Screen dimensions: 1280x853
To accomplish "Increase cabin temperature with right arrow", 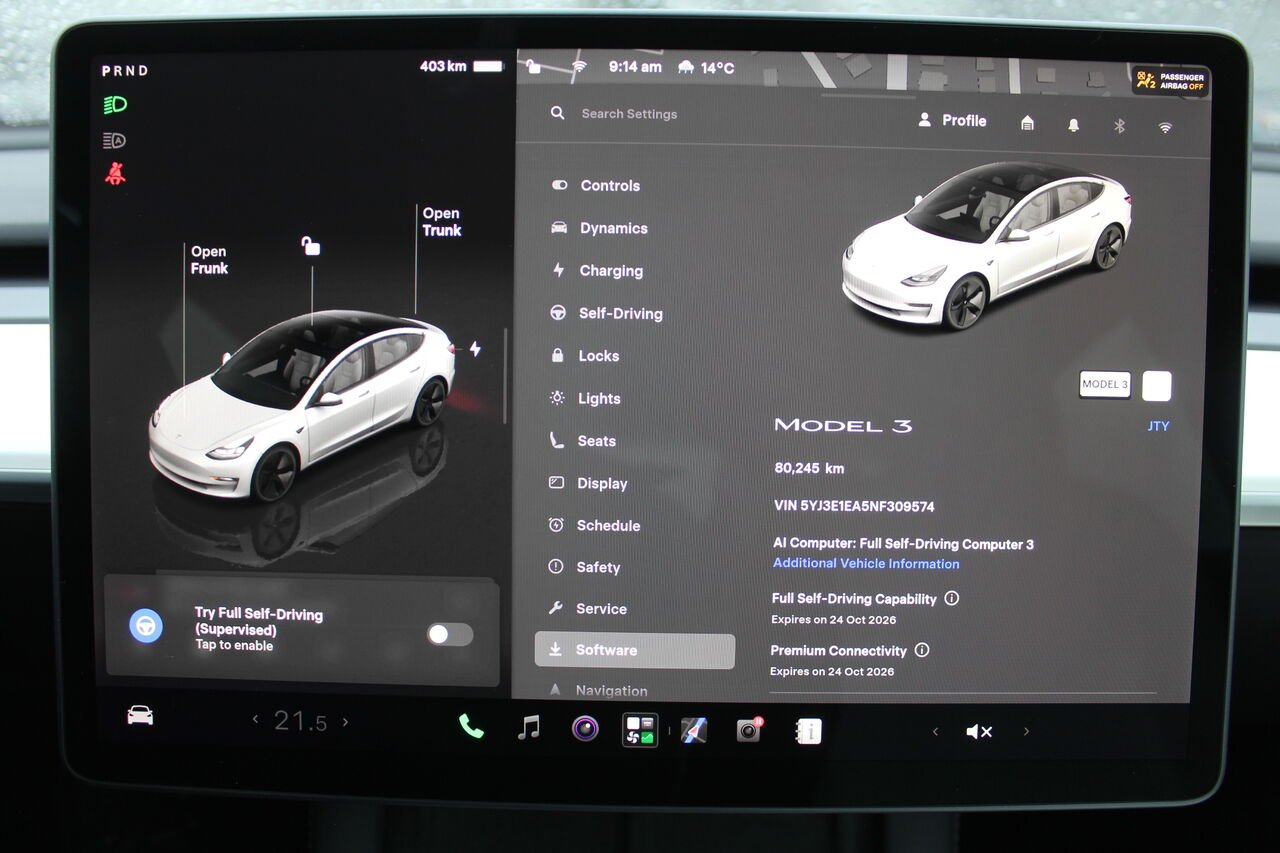I will 346,721.
